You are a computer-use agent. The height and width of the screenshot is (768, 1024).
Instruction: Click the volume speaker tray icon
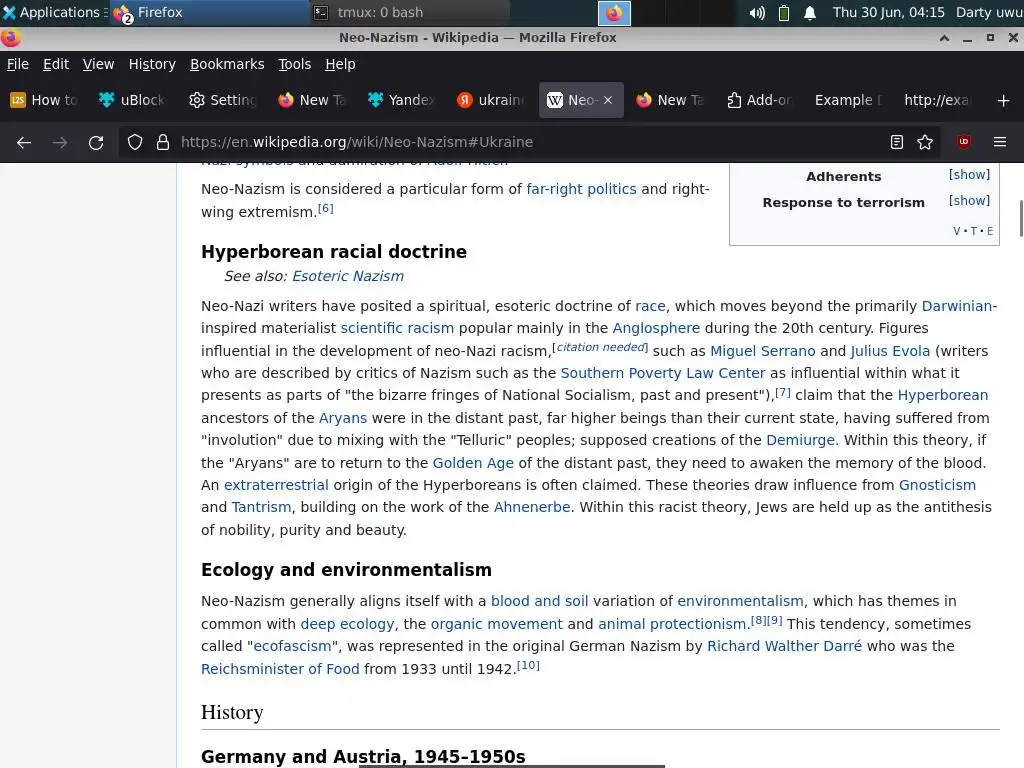click(x=757, y=12)
